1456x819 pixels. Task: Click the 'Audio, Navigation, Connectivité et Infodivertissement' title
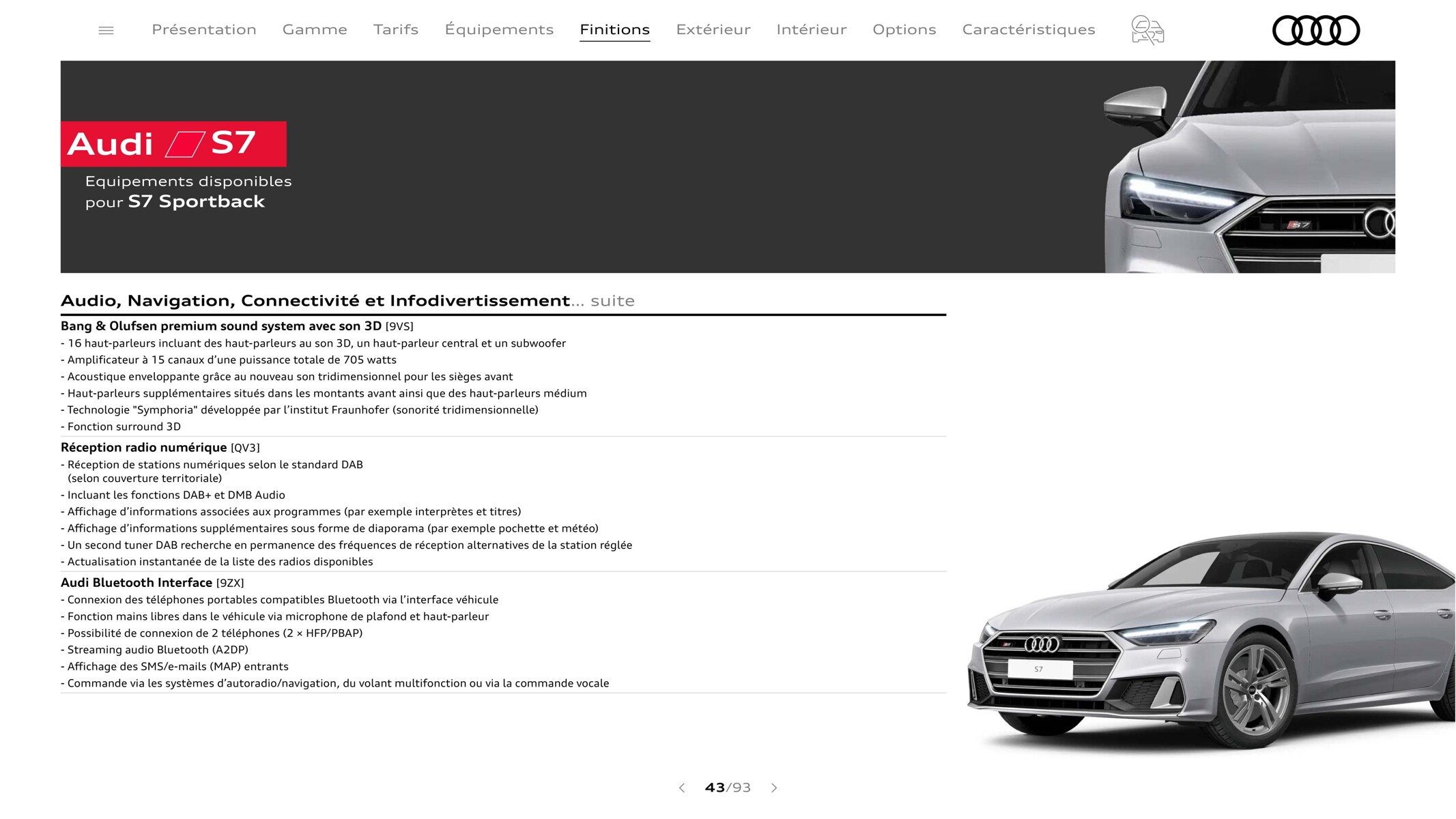[315, 301]
